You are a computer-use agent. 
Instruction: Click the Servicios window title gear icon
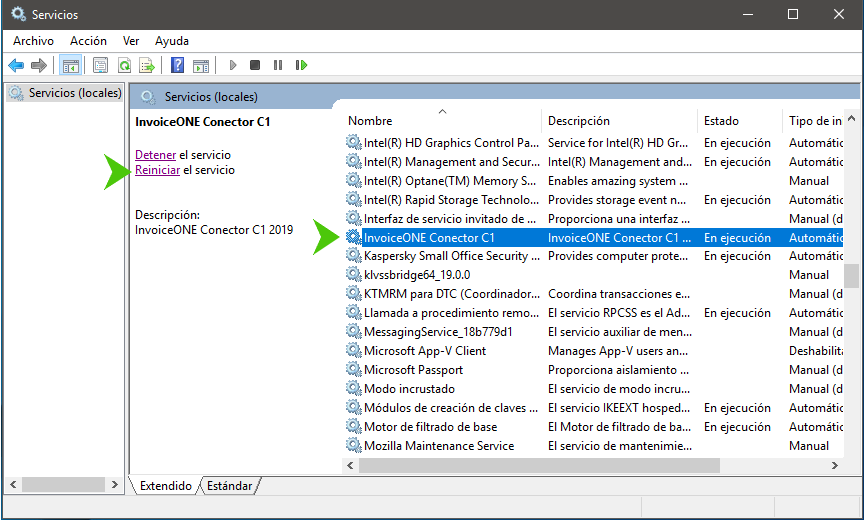[18, 14]
